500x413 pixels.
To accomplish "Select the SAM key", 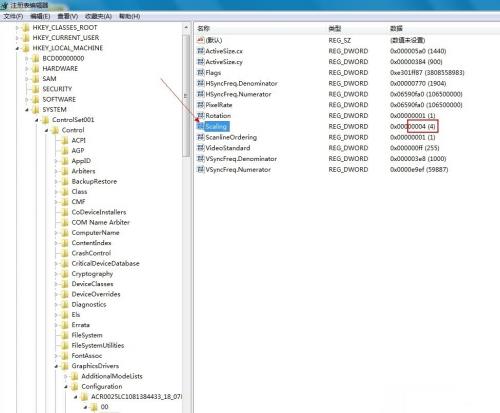I will tap(49, 79).
